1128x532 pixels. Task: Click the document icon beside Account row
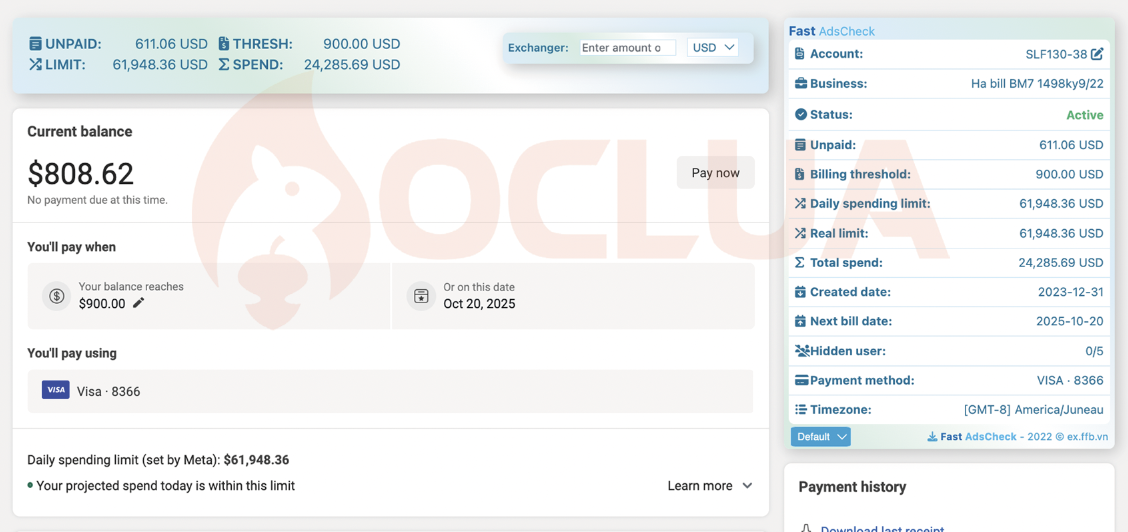tap(801, 54)
